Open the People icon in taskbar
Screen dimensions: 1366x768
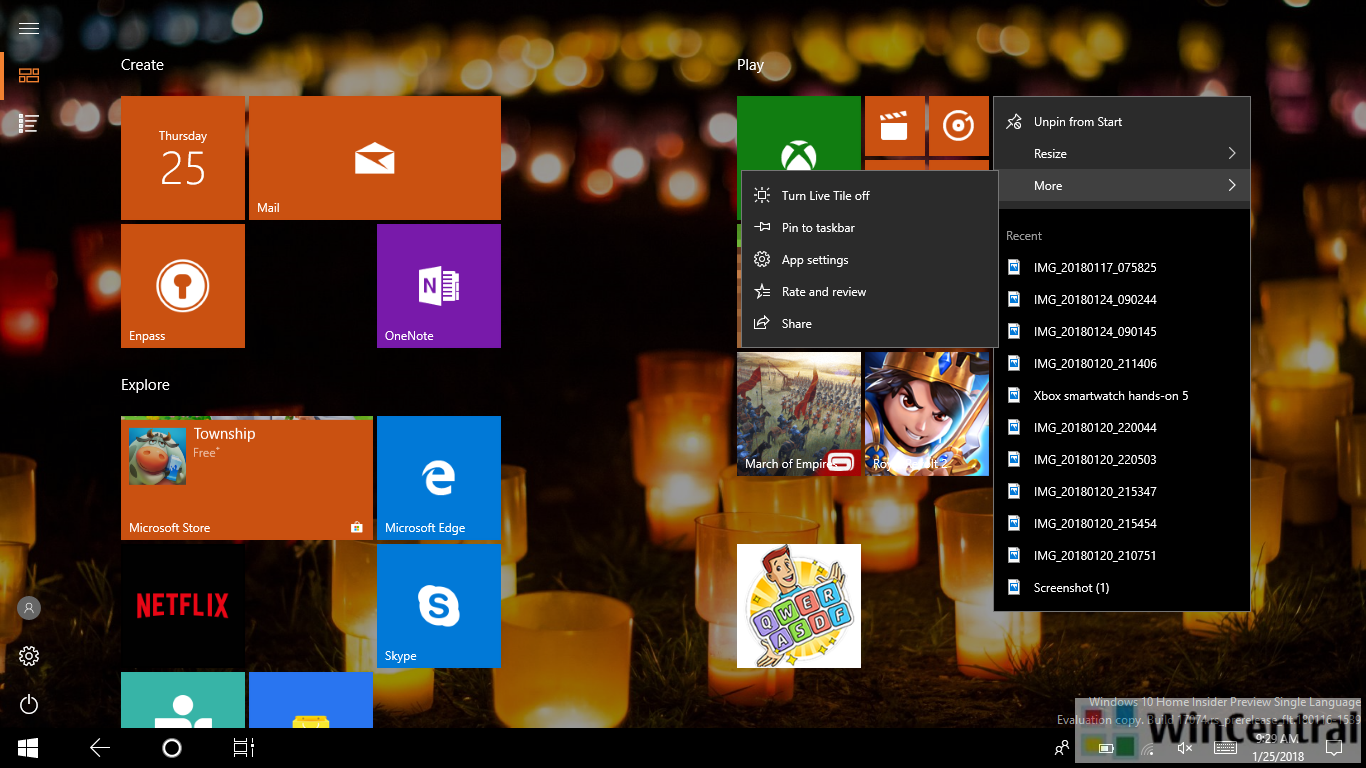(1062, 747)
